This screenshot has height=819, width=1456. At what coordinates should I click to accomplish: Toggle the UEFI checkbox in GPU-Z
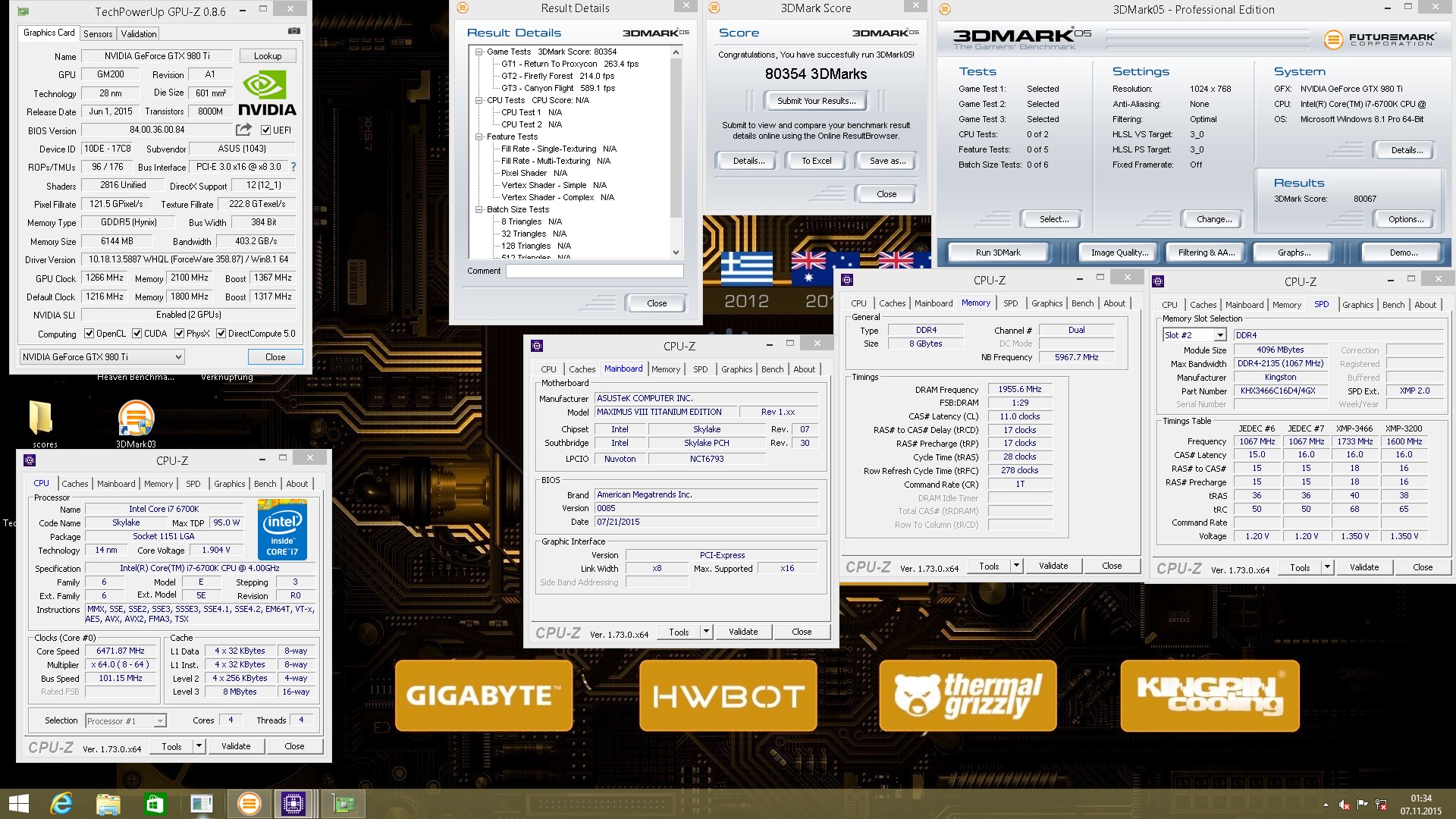(x=265, y=130)
